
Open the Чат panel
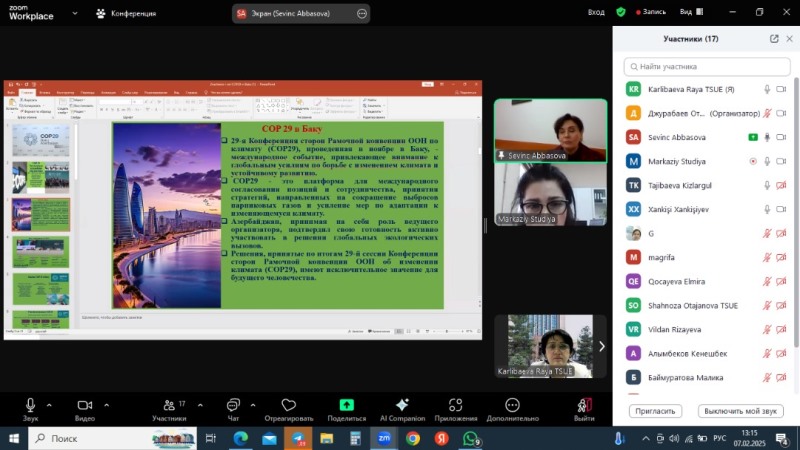pyautogui.click(x=233, y=405)
